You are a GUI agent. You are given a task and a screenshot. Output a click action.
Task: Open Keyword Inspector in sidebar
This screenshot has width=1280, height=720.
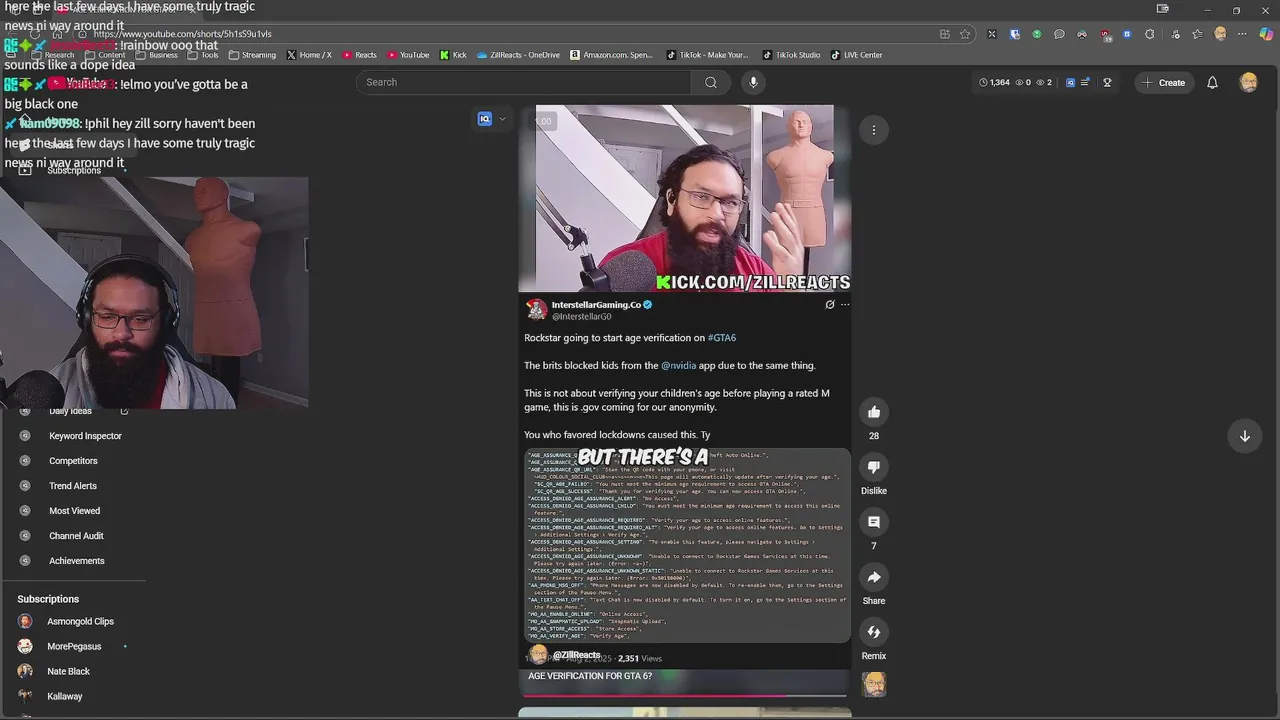[x=85, y=436]
